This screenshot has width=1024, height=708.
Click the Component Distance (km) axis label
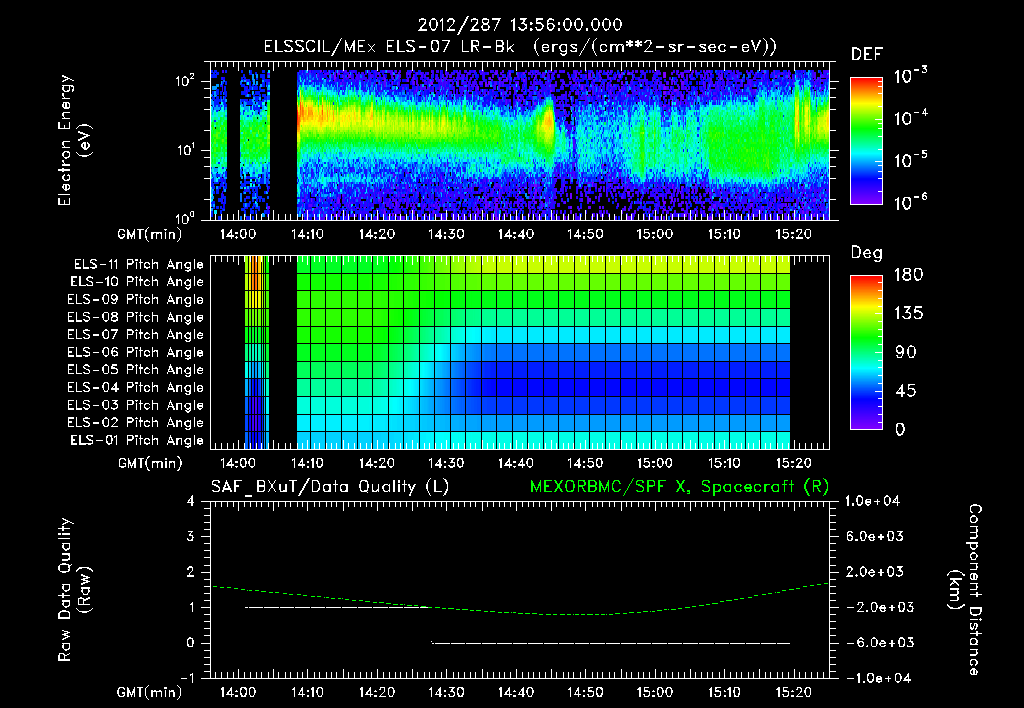(x=965, y=590)
